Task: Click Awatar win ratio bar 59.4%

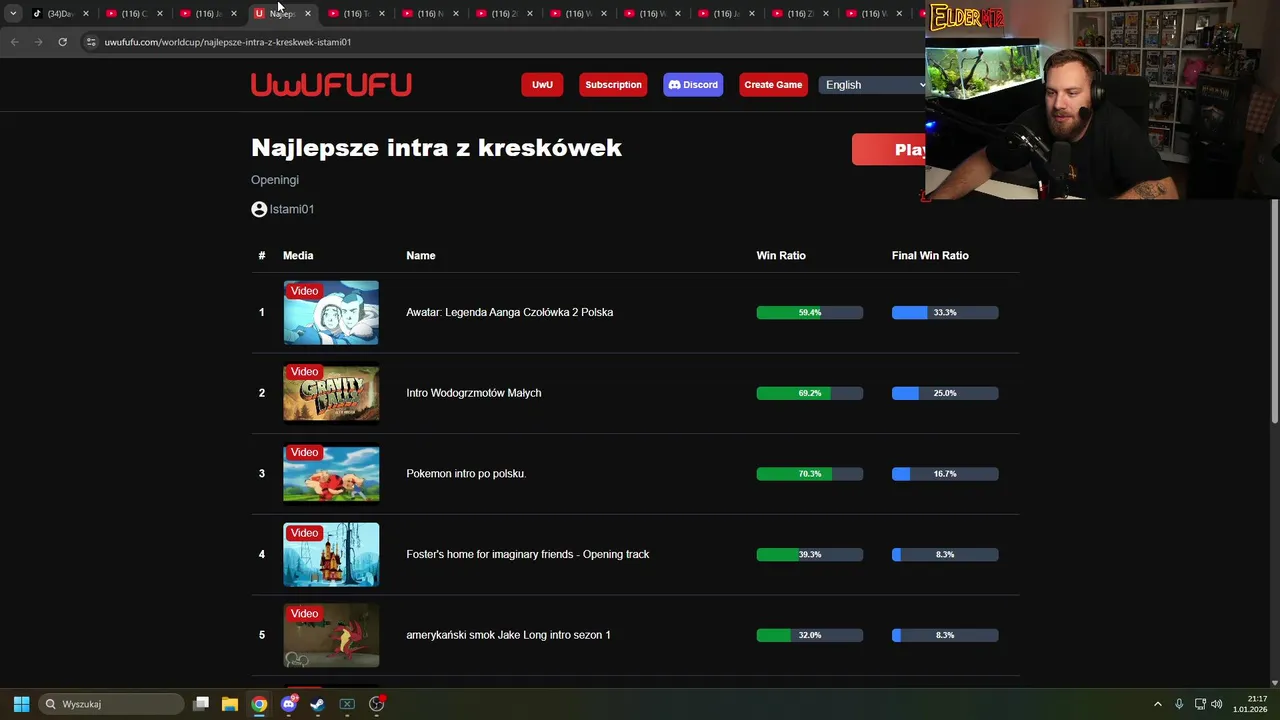Action: [x=810, y=313]
